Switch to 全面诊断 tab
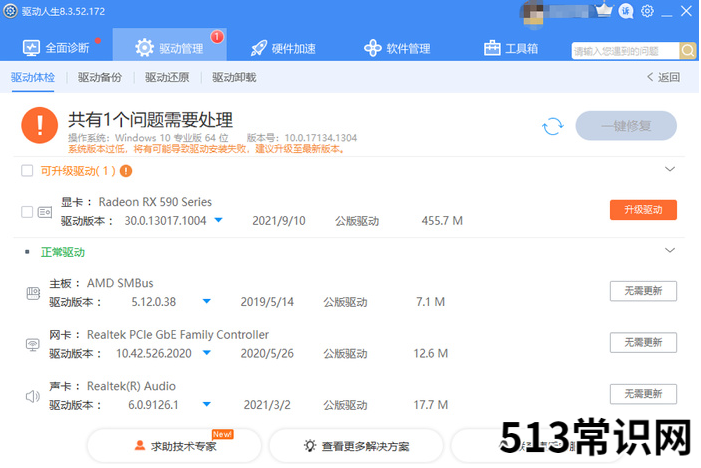This screenshot has height=468, width=701. (56, 47)
